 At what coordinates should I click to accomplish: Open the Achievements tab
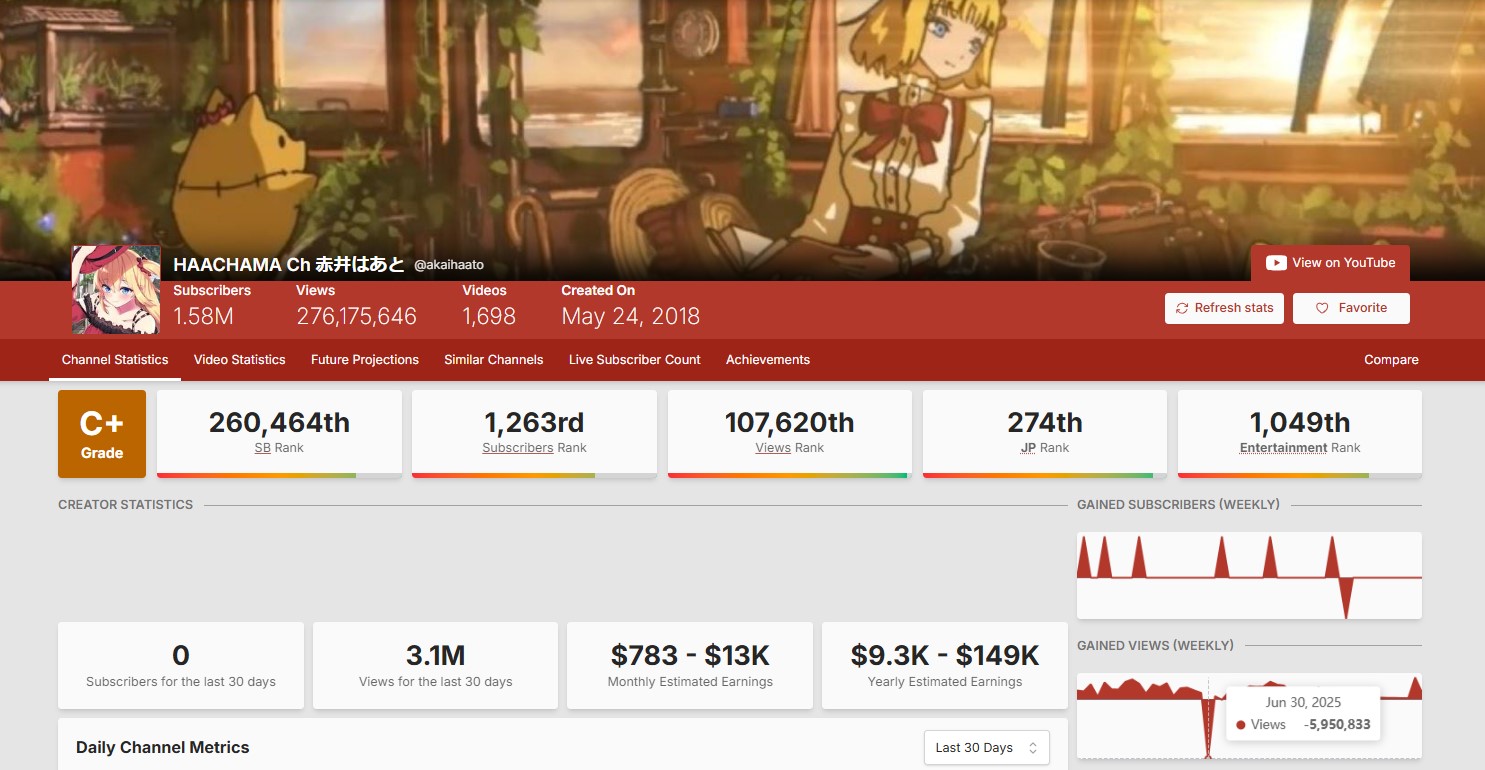768,360
